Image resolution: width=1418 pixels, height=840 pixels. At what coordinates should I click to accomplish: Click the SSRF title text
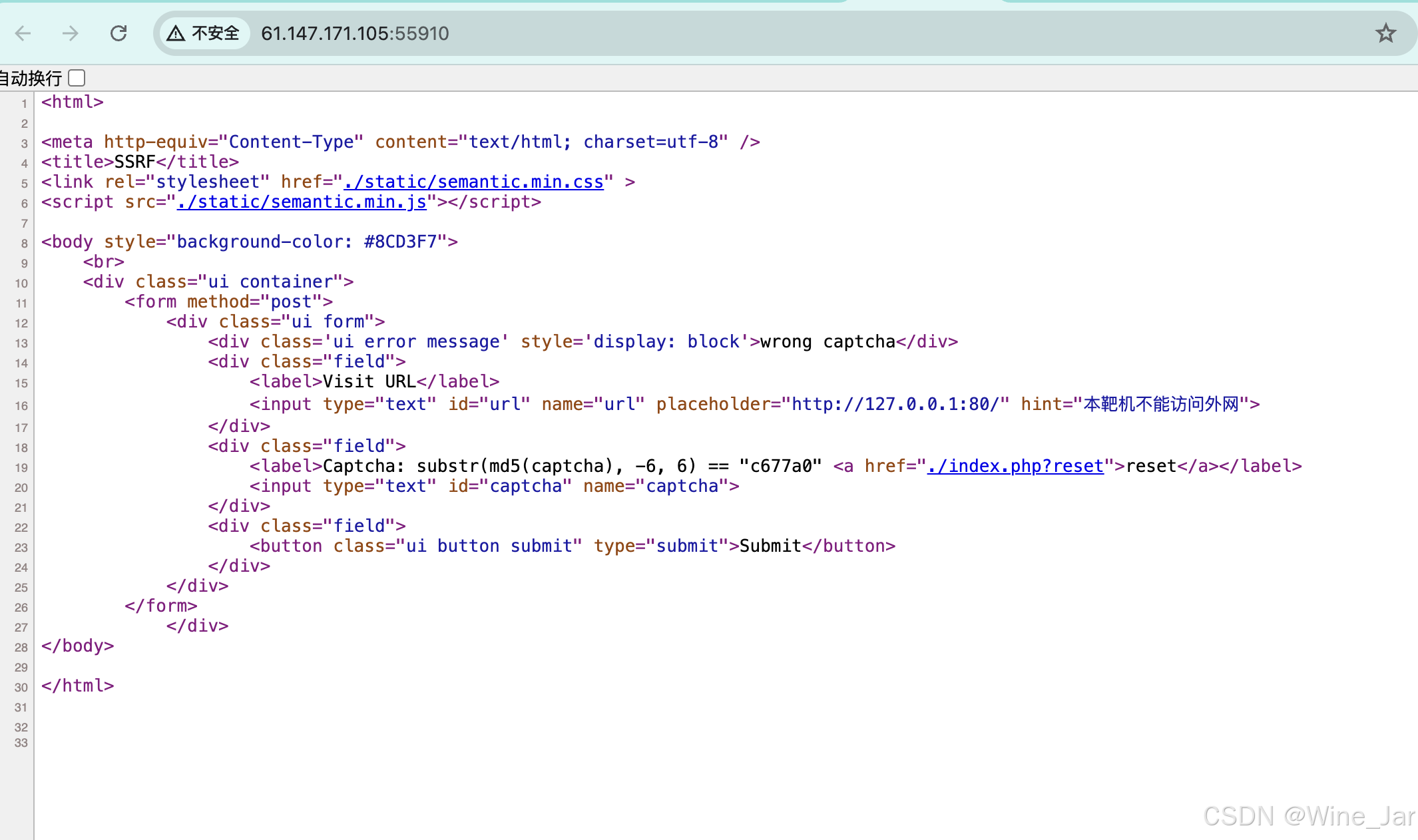[x=134, y=162]
